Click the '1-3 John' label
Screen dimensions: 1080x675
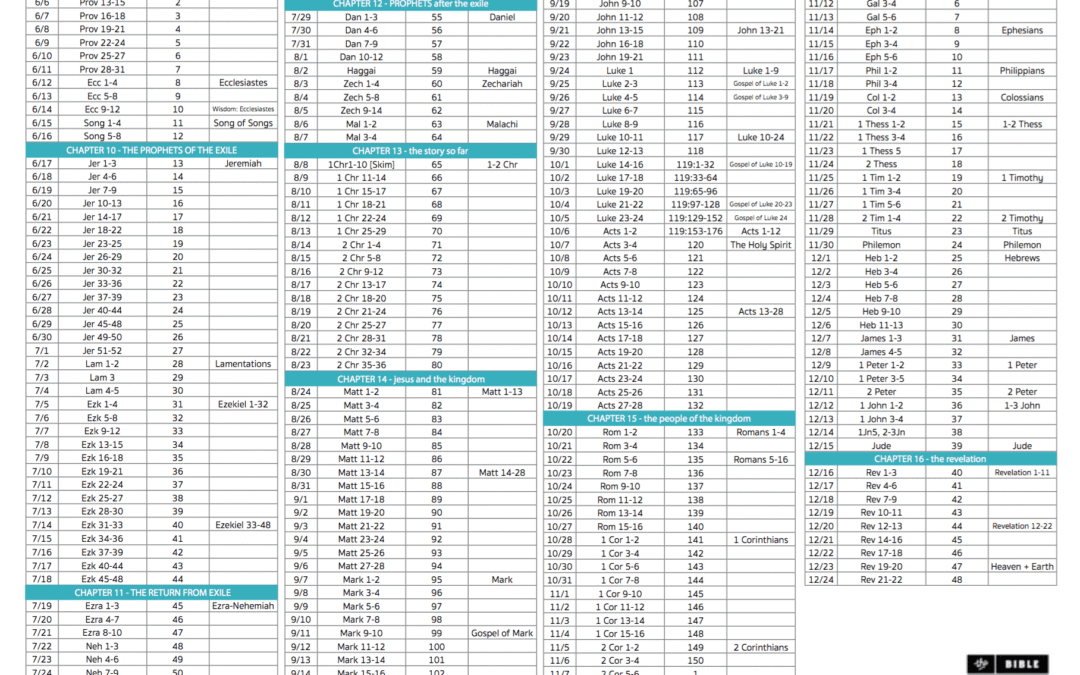(x=1021, y=406)
